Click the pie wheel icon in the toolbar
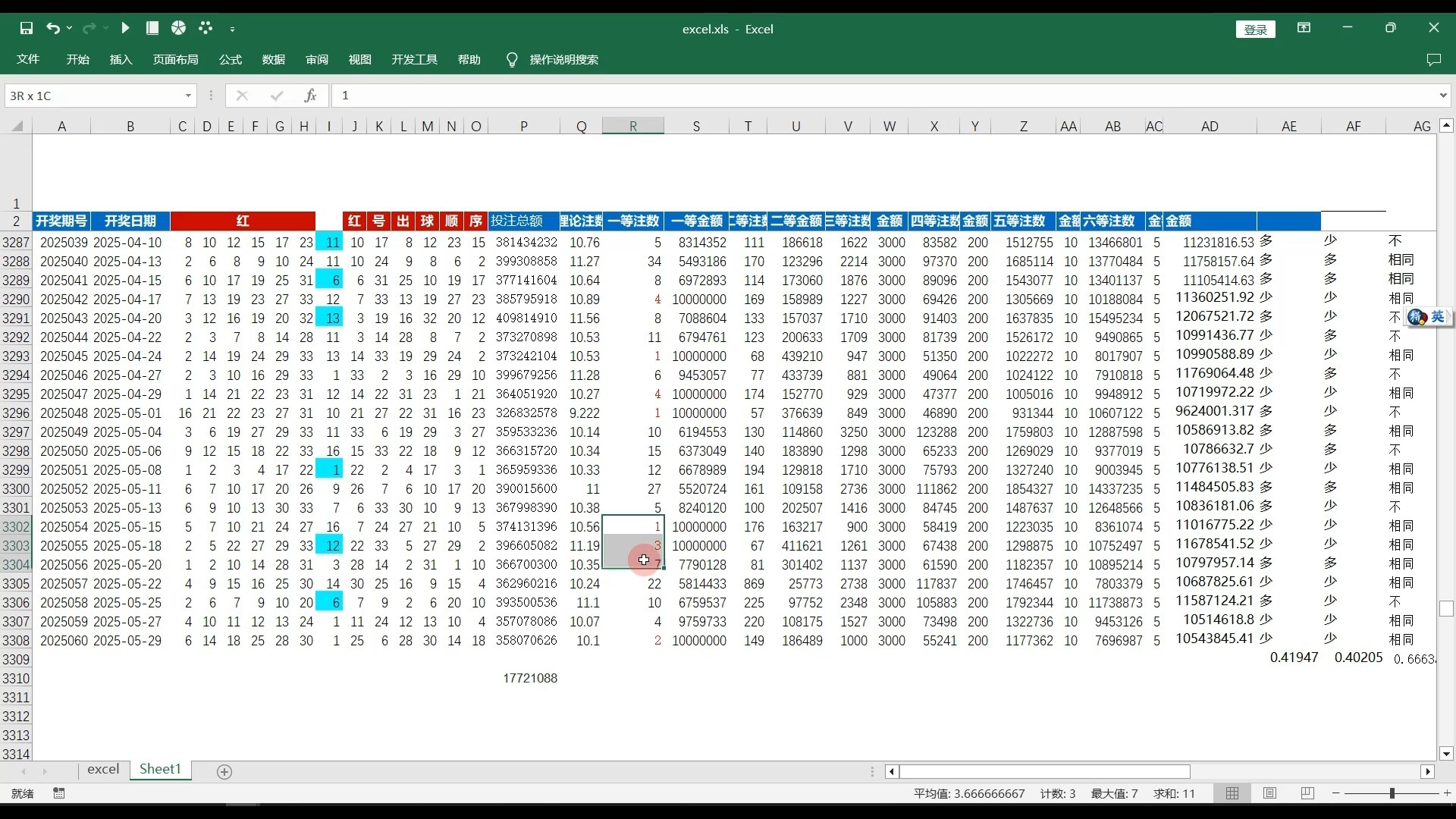The height and width of the screenshot is (819, 1456). pos(179,28)
